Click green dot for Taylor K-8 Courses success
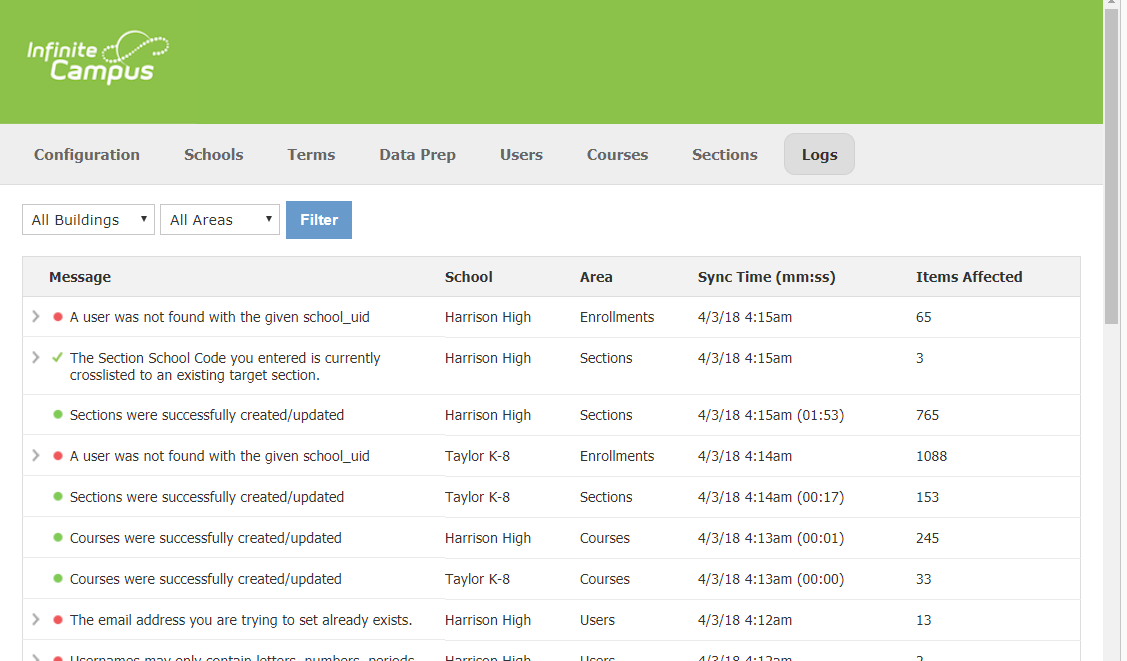The image size is (1127, 661). pyautogui.click(x=58, y=579)
